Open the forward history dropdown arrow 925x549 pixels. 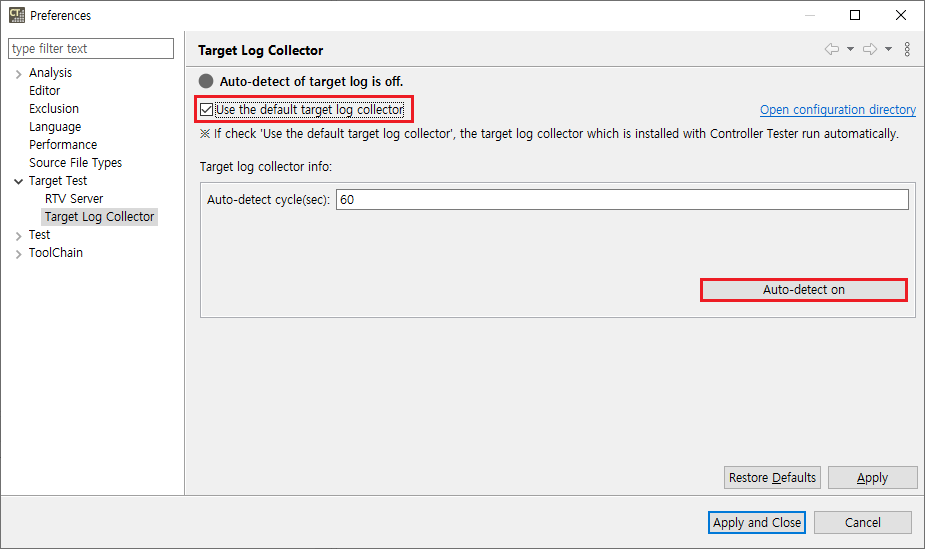888,49
